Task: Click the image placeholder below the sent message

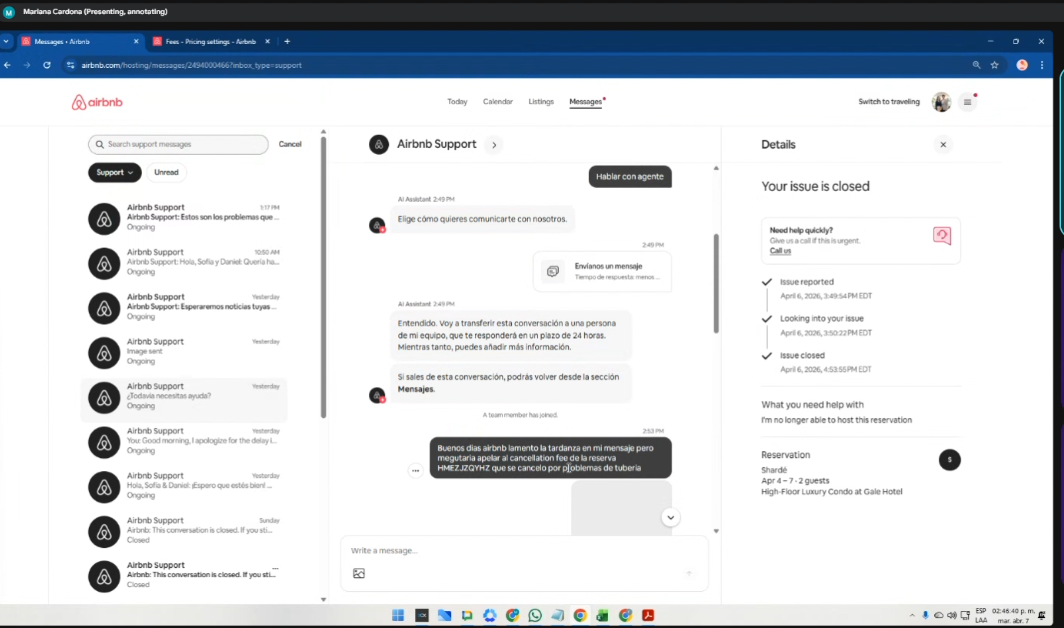Action: (x=621, y=508)
